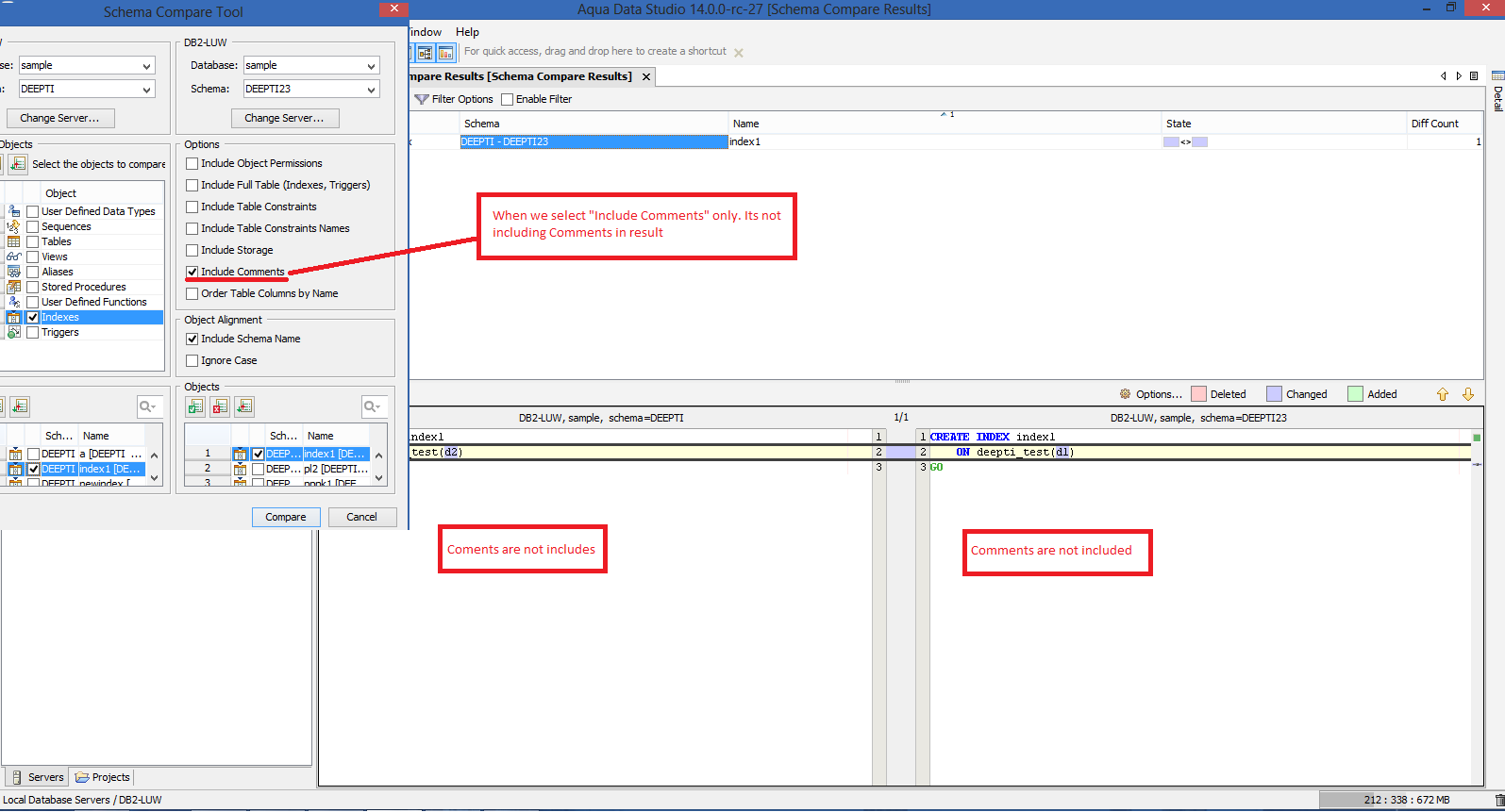This screenshot has width=1505, height=812.
Task: Click the Added color swatch
Action: click(1356, 394)
